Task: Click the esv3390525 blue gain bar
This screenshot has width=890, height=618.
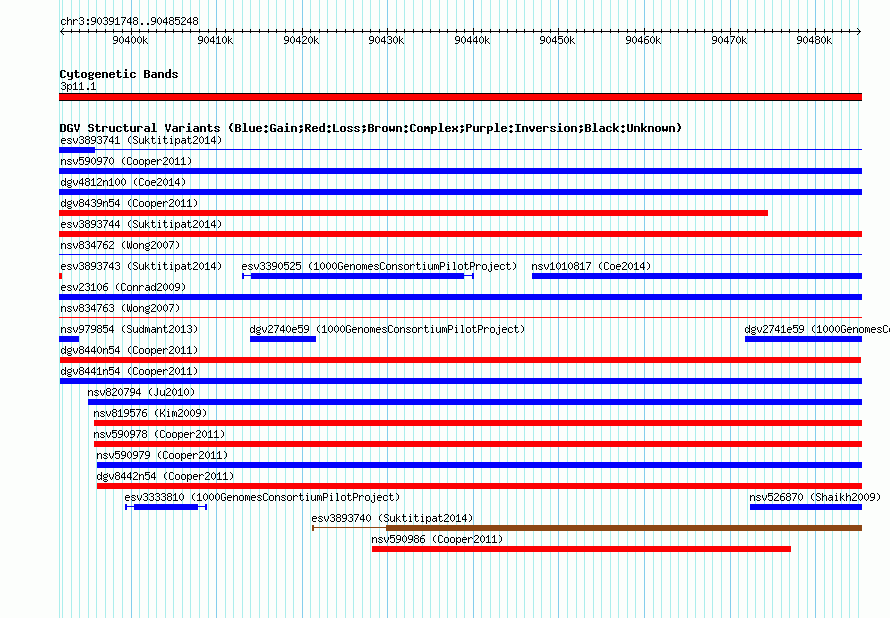Action: [358, 276]
